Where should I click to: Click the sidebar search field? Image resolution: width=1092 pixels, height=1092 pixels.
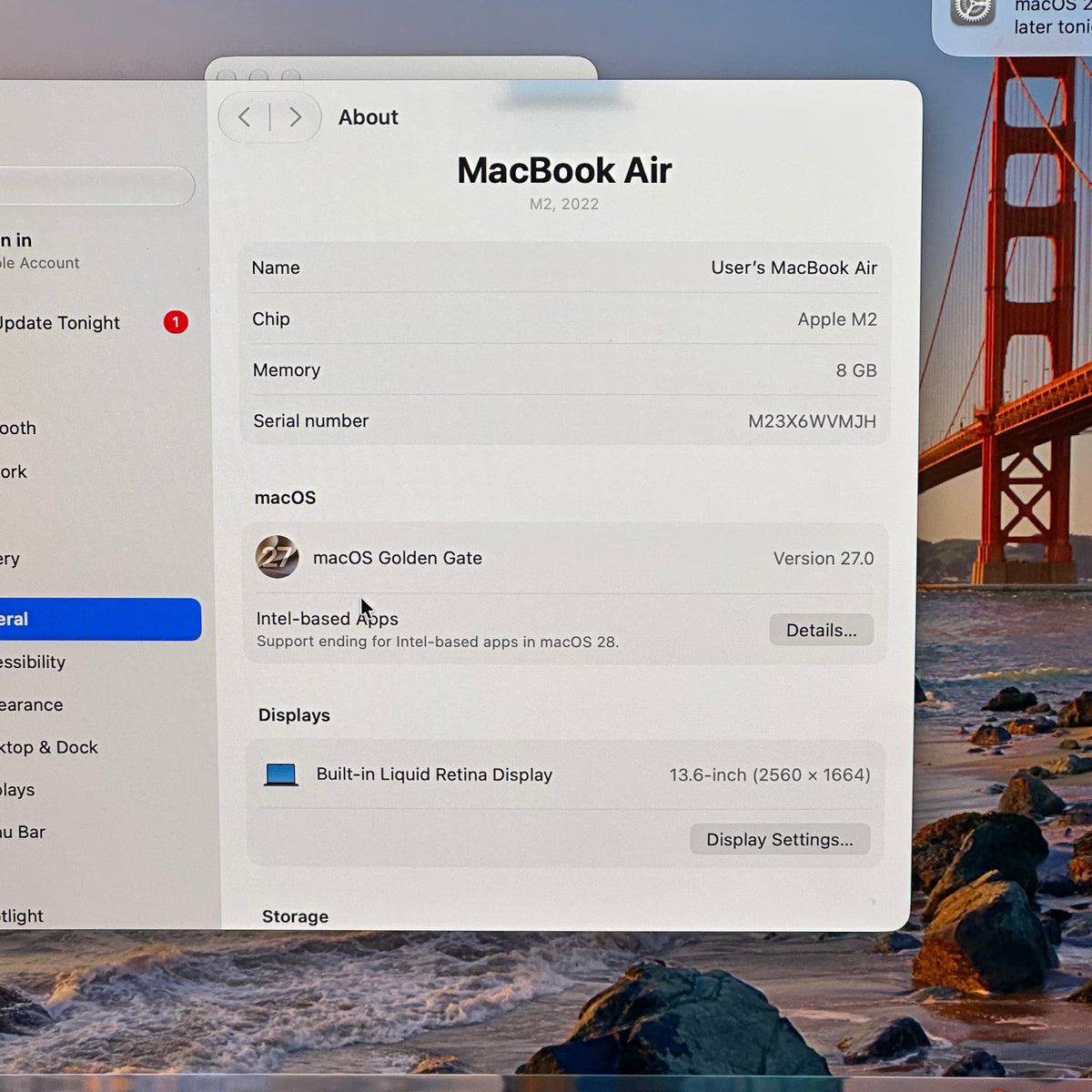[97, 186]
